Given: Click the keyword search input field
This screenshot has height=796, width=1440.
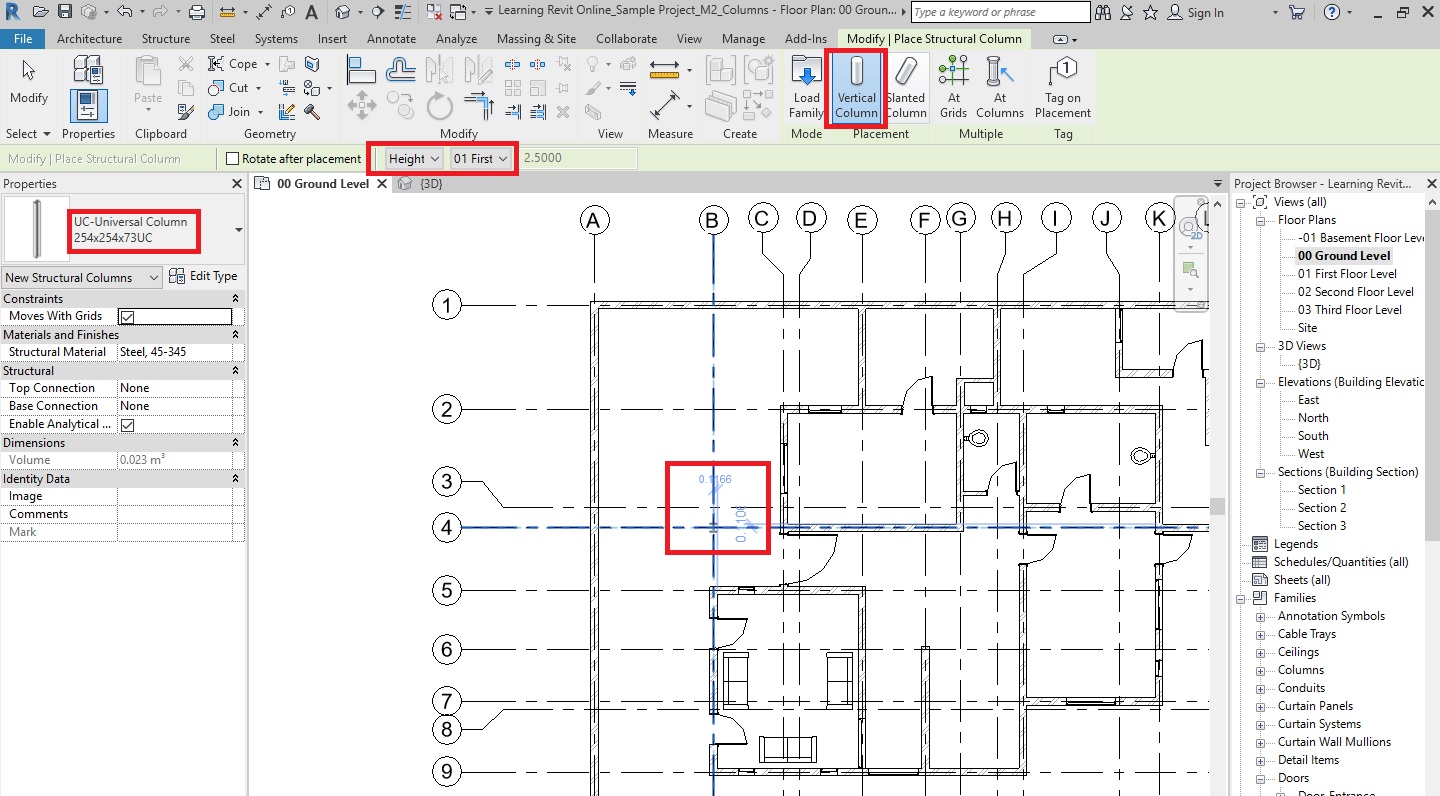Looking at the screenshot, I should click(x=999, y=12).
